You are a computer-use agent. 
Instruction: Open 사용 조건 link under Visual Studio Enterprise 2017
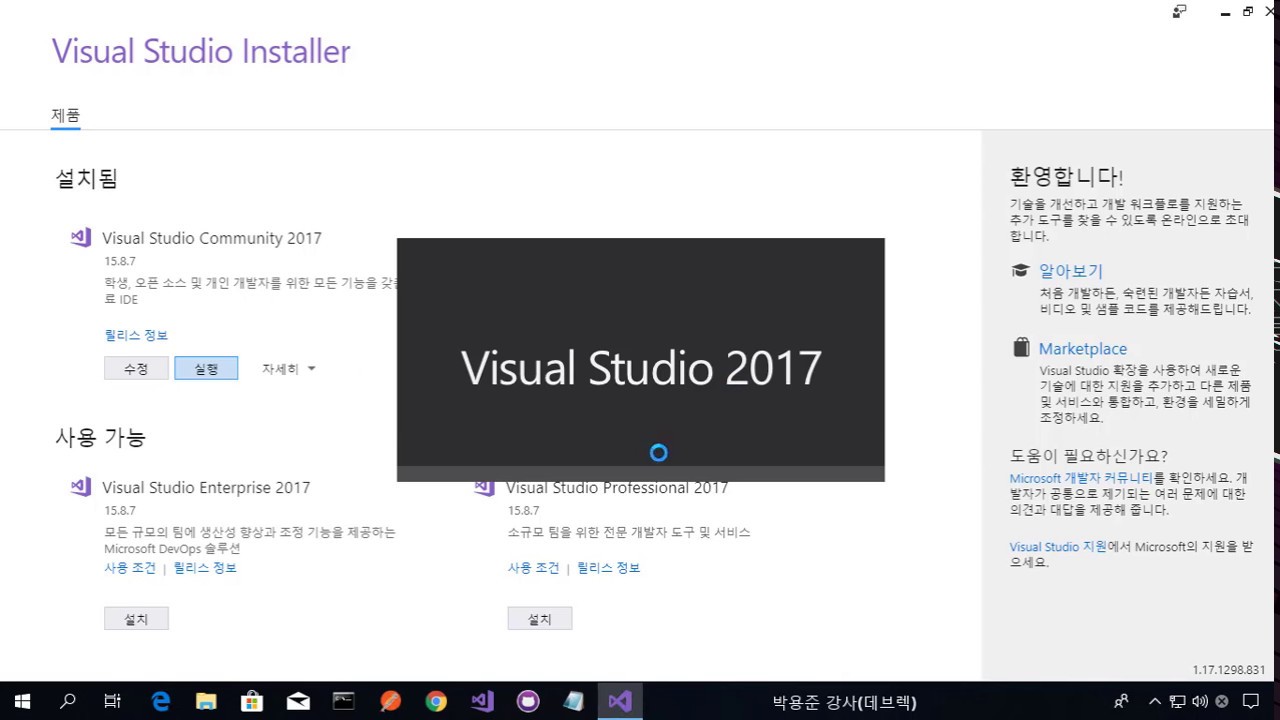click(x=130, y=568)
